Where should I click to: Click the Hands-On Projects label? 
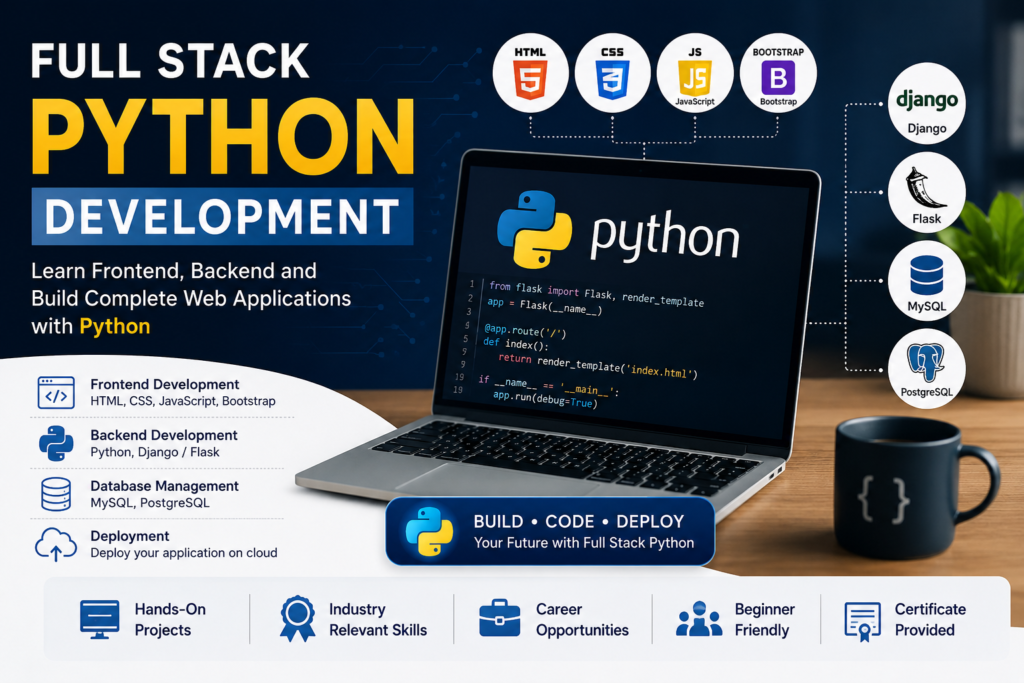click(x=170, y=620)
